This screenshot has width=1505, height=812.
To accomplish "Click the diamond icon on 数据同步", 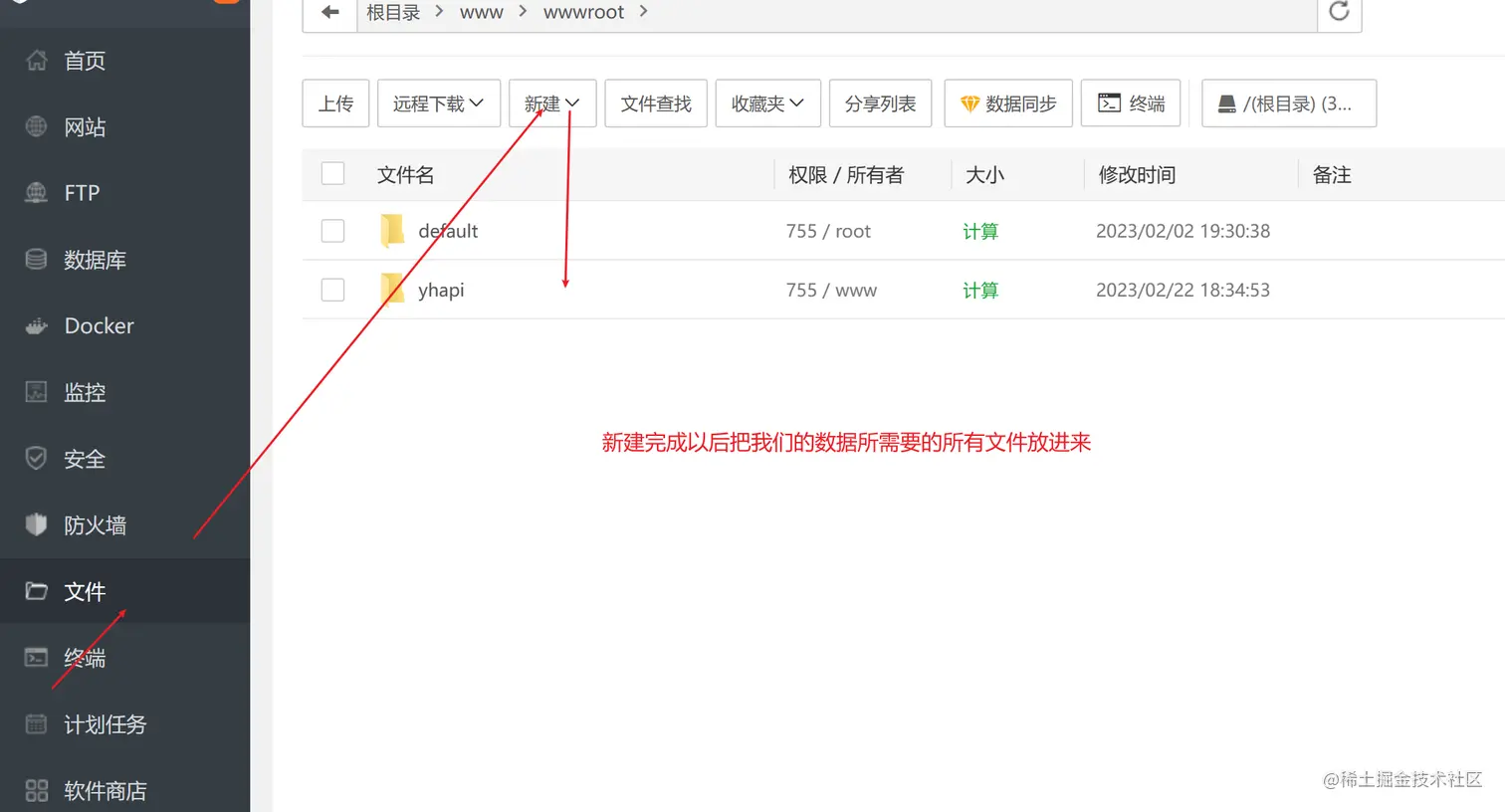I will 969,103.
